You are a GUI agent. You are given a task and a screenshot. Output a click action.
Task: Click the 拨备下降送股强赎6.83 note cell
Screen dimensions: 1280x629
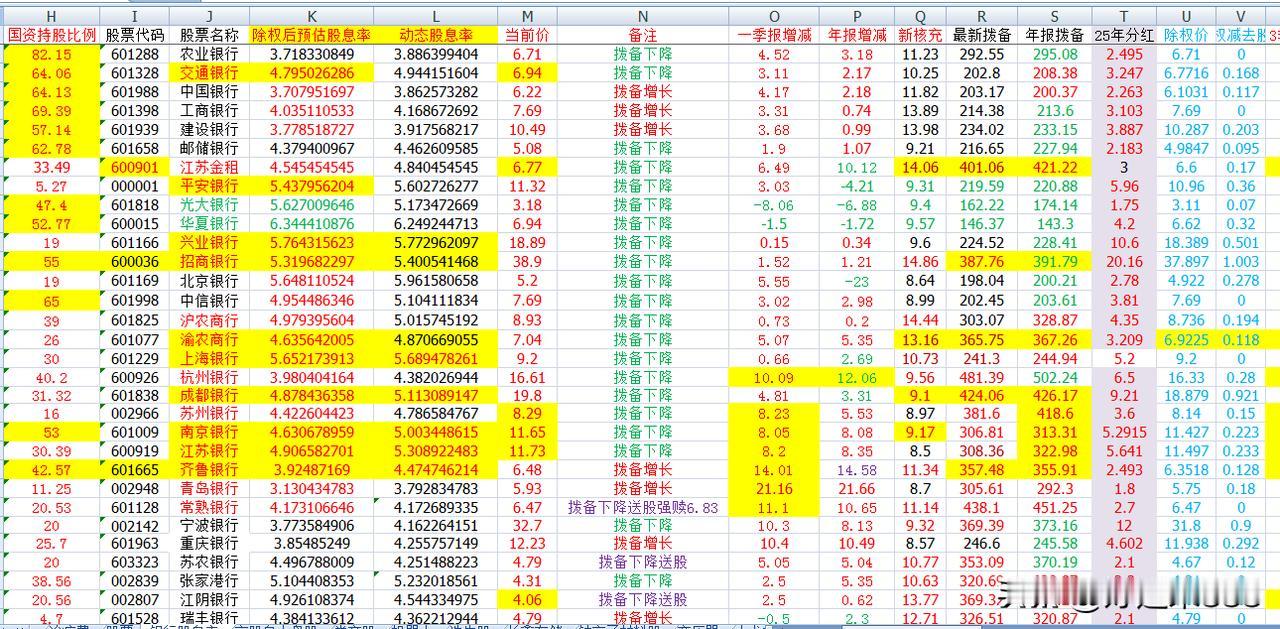pyautogui.click(x=642, y=507)
